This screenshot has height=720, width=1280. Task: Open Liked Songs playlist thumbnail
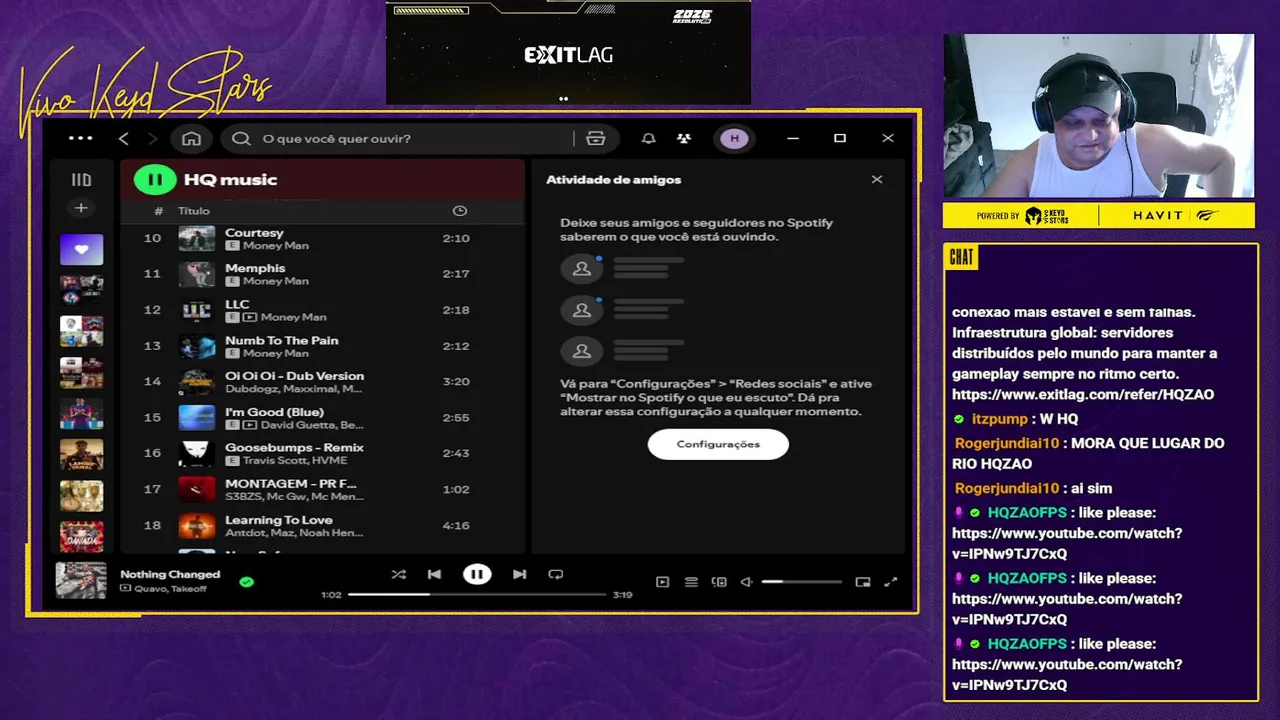pos(81,249)
